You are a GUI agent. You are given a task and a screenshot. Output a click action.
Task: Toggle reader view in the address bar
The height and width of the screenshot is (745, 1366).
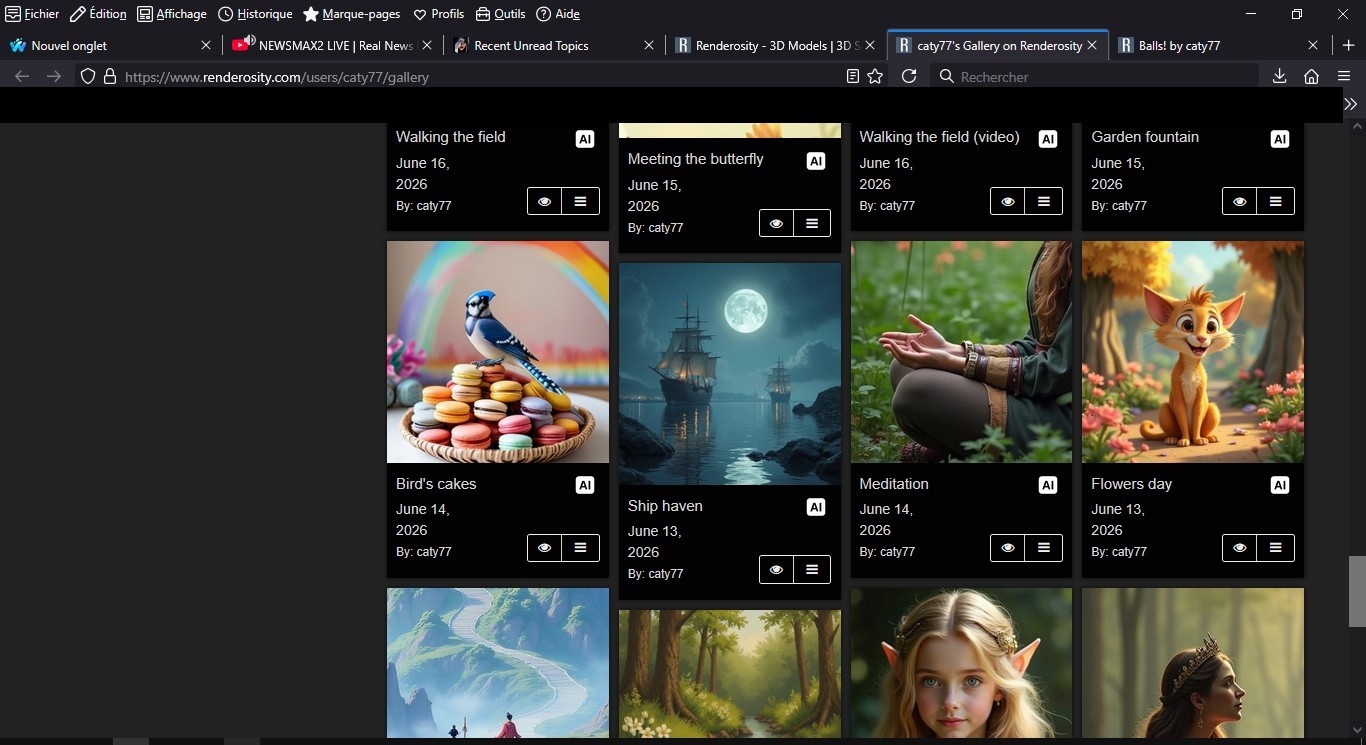[x=853, y=76]
